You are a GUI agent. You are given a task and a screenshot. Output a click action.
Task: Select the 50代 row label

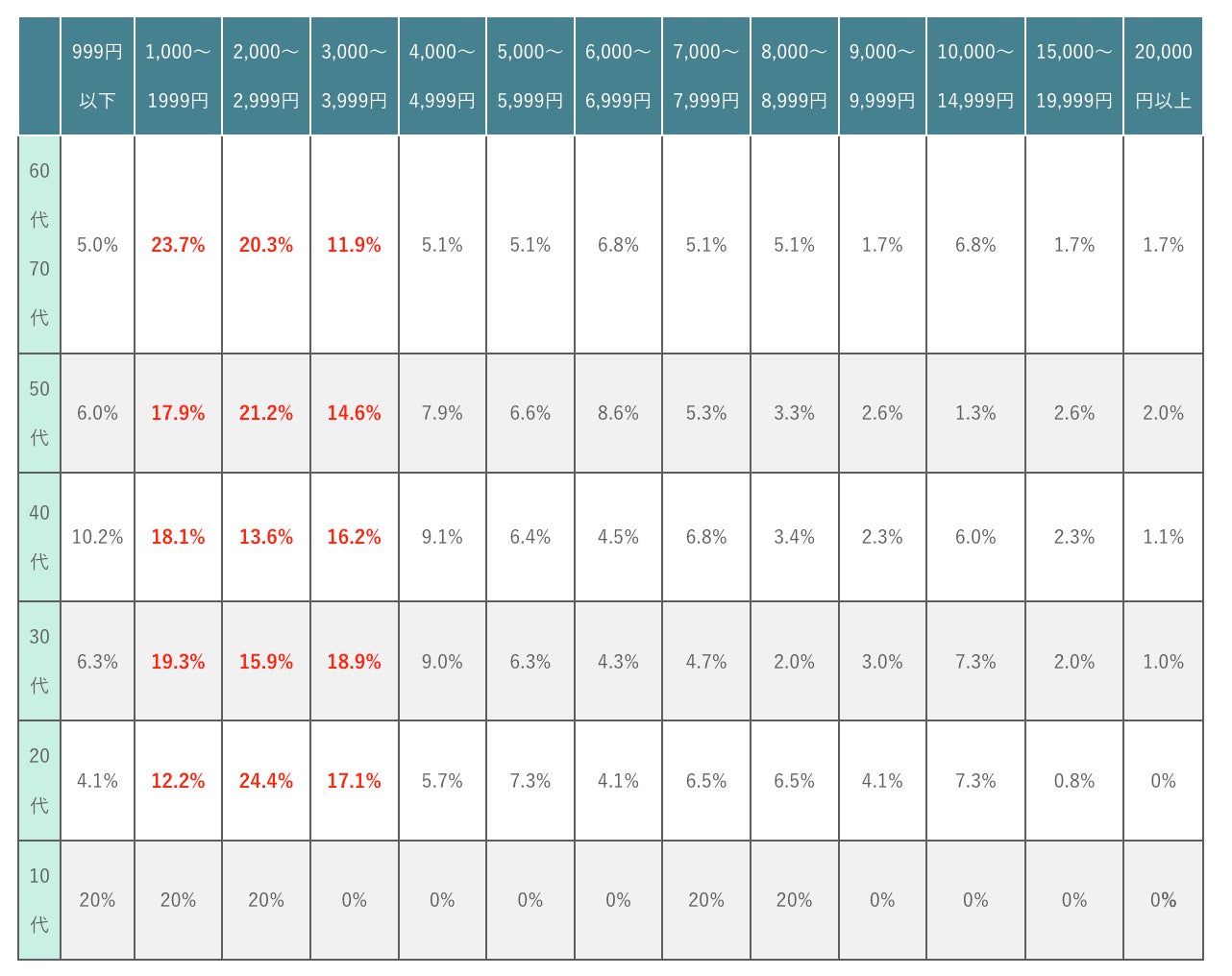[x=39, y=413]
